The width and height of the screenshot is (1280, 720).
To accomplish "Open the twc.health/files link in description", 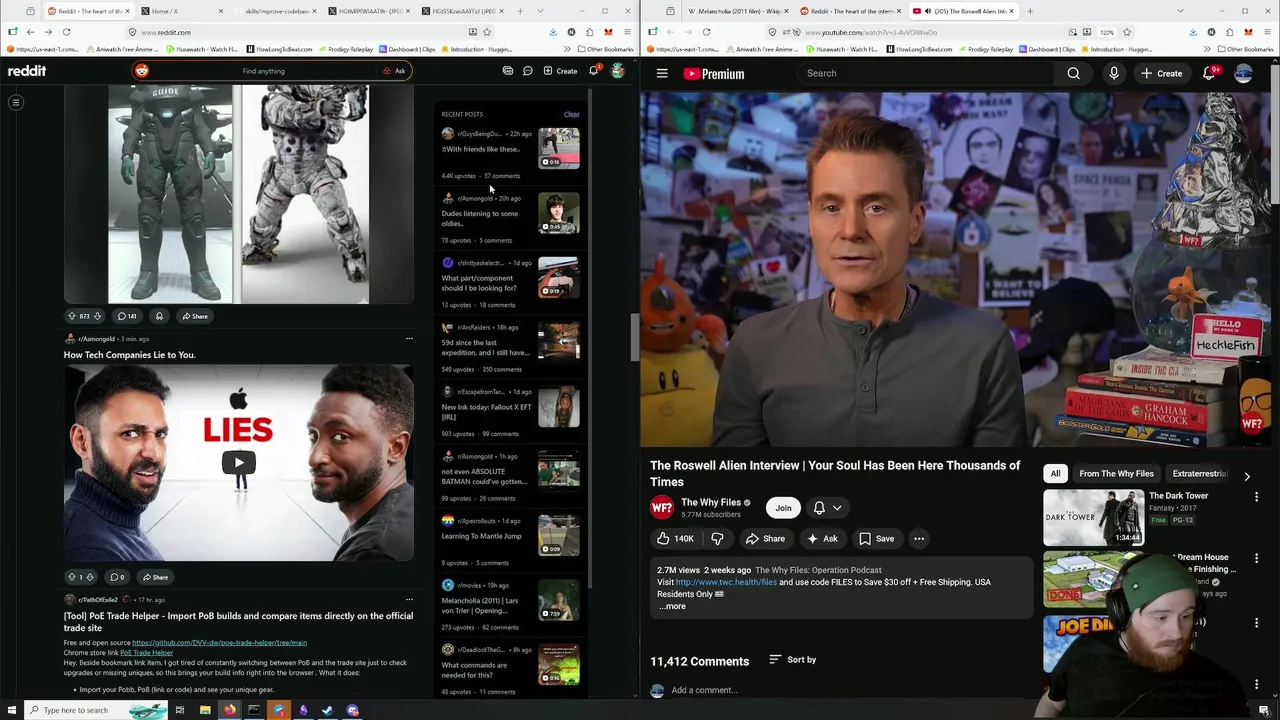I will tap(726, 582).
